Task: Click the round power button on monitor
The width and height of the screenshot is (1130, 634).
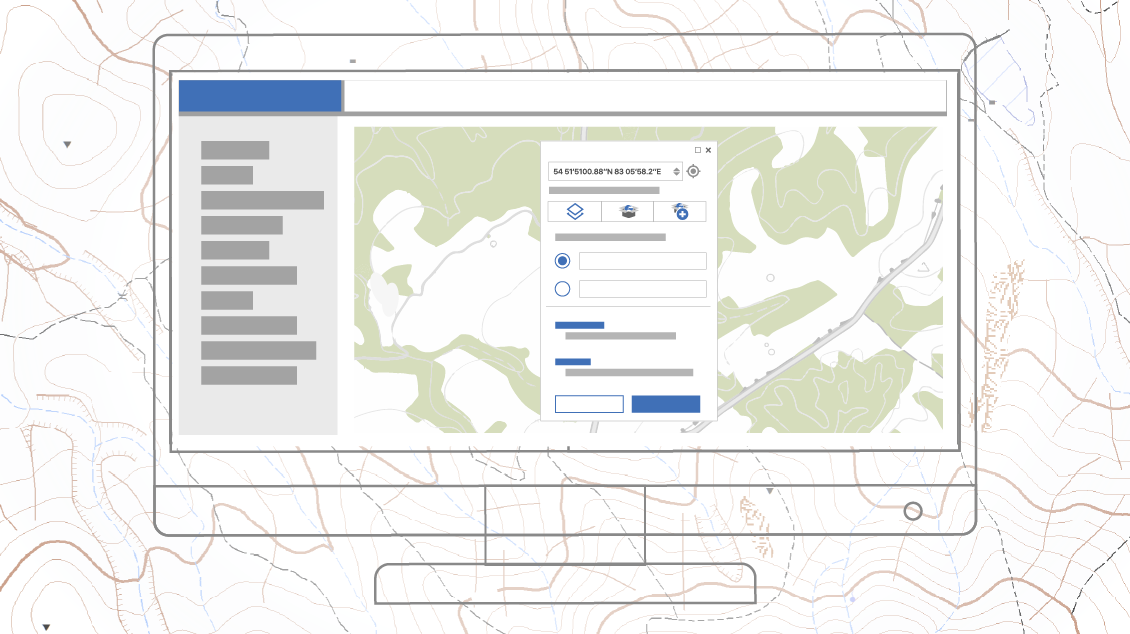Action: 913,511
